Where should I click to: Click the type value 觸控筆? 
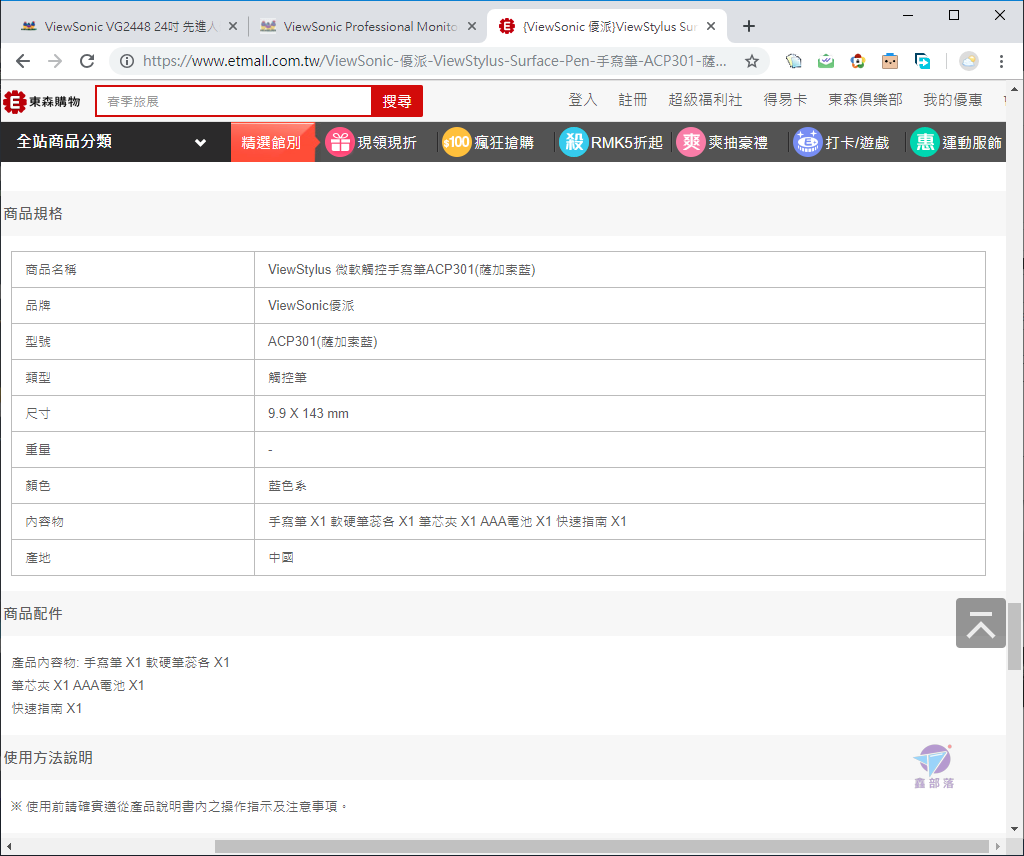tap(287, 377)
